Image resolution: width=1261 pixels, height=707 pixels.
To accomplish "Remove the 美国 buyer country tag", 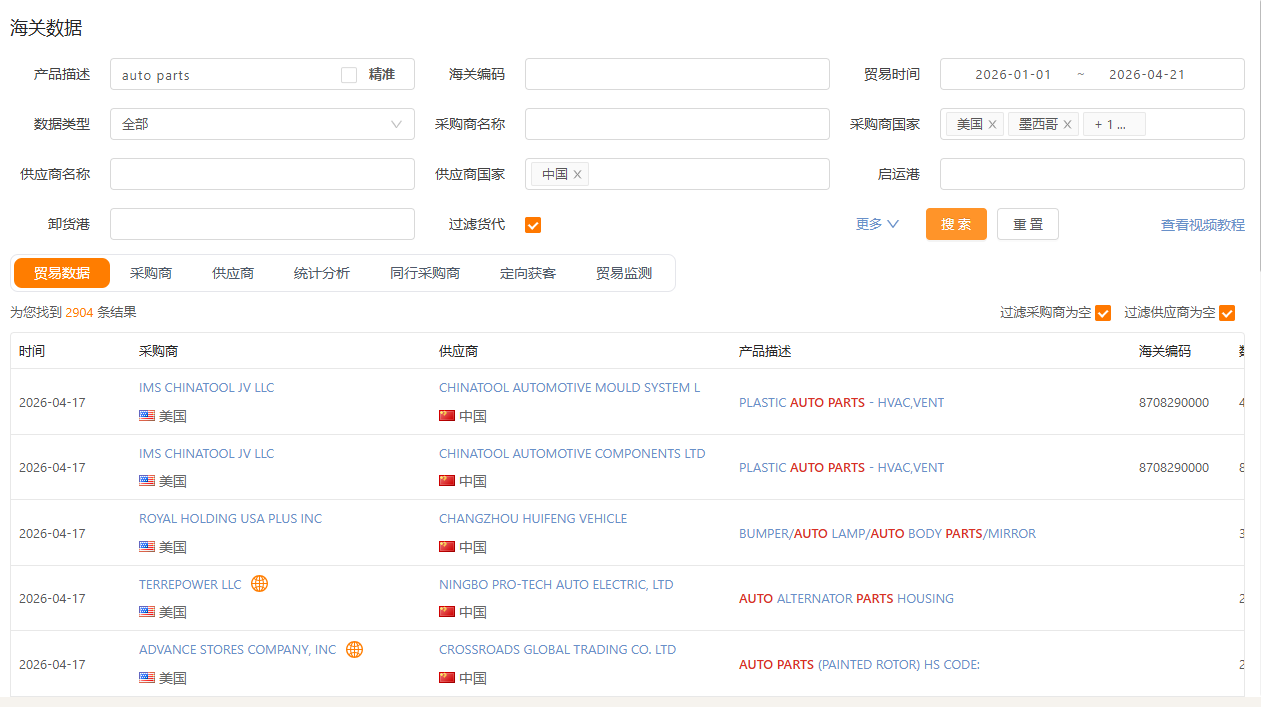I will point(992,125).
